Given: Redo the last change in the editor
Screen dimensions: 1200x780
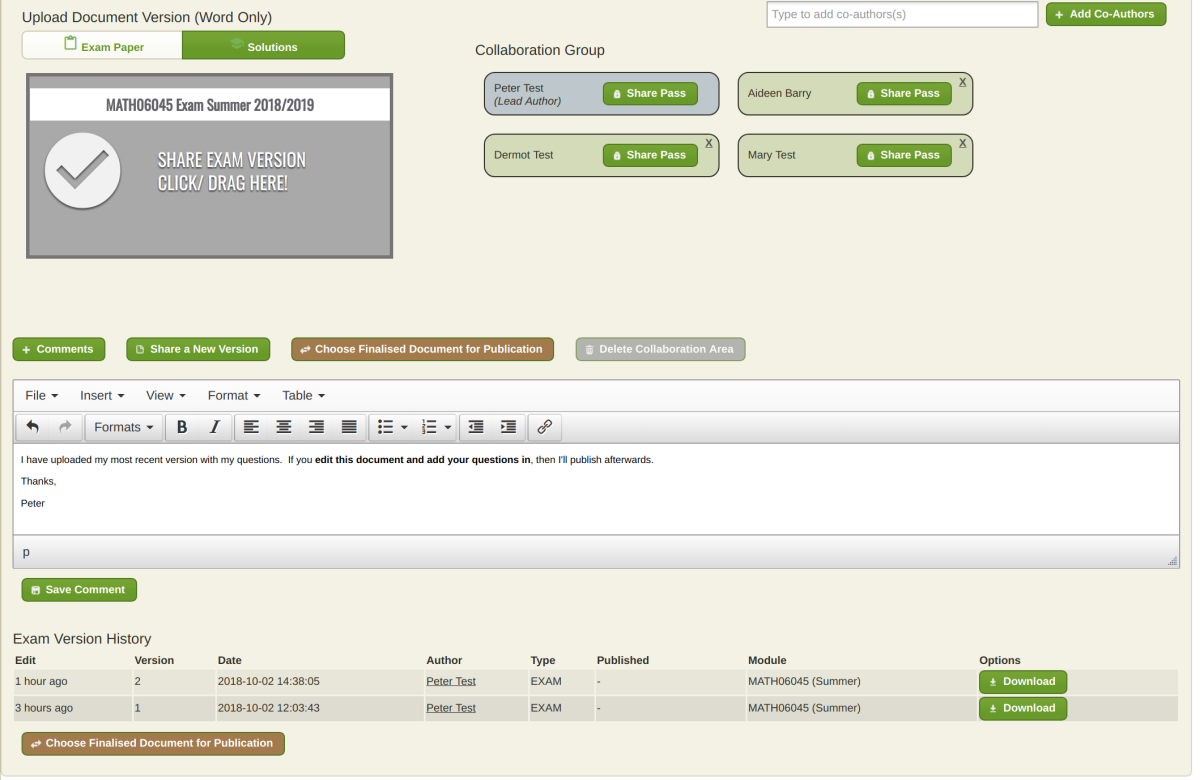Looking at the screenshot, I should pyautogui.click(x=62, y=427).
